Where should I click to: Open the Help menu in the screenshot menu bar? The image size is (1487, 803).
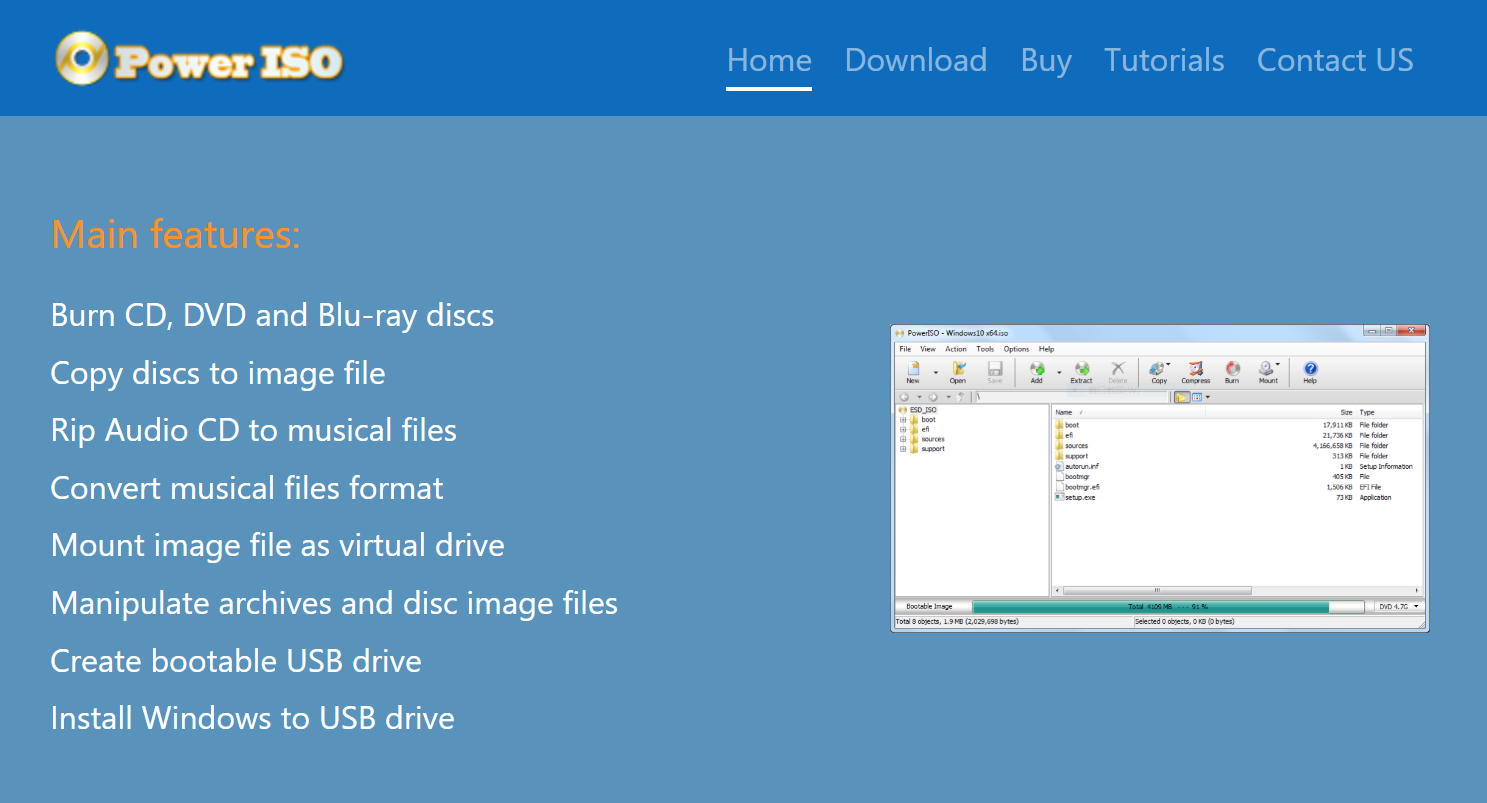click(1046, 349)
